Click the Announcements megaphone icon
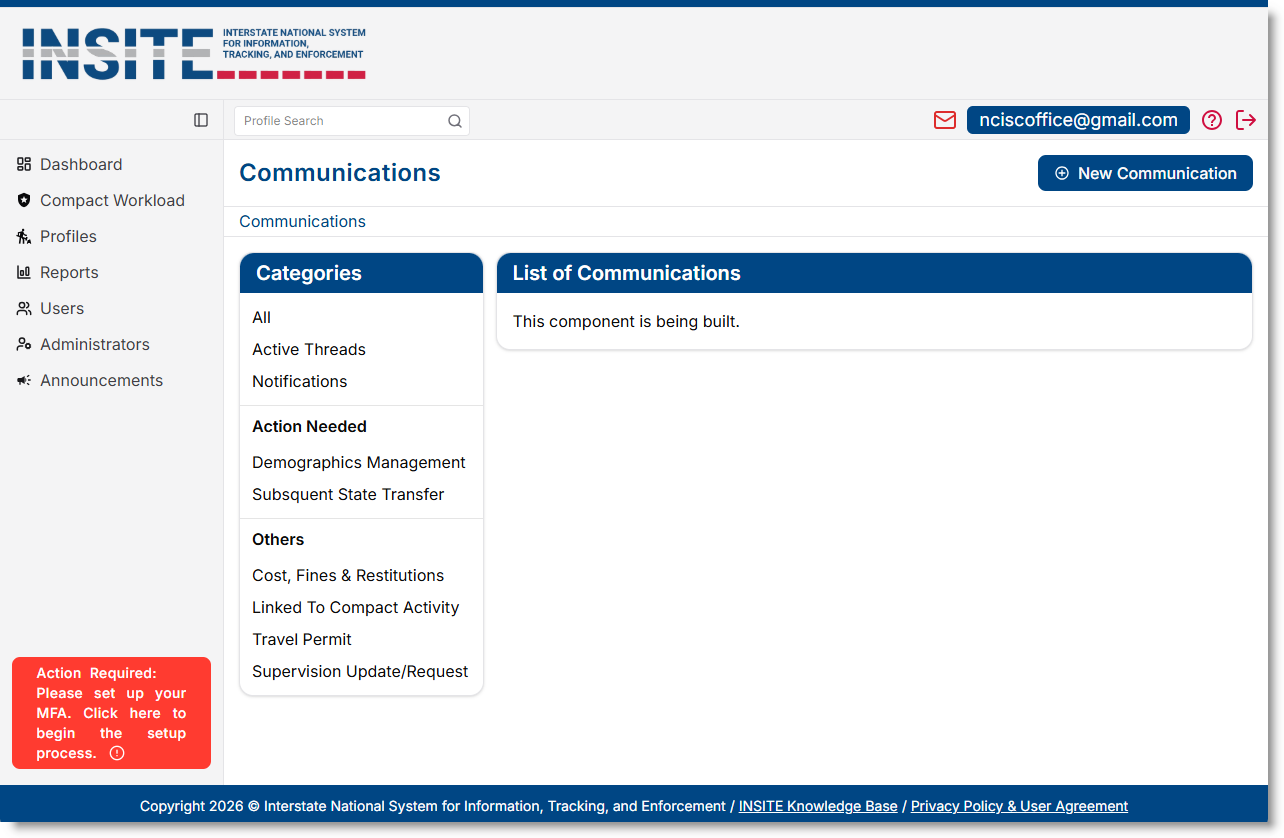This screenshot has height=838, width=1284. tap(24, 380)
